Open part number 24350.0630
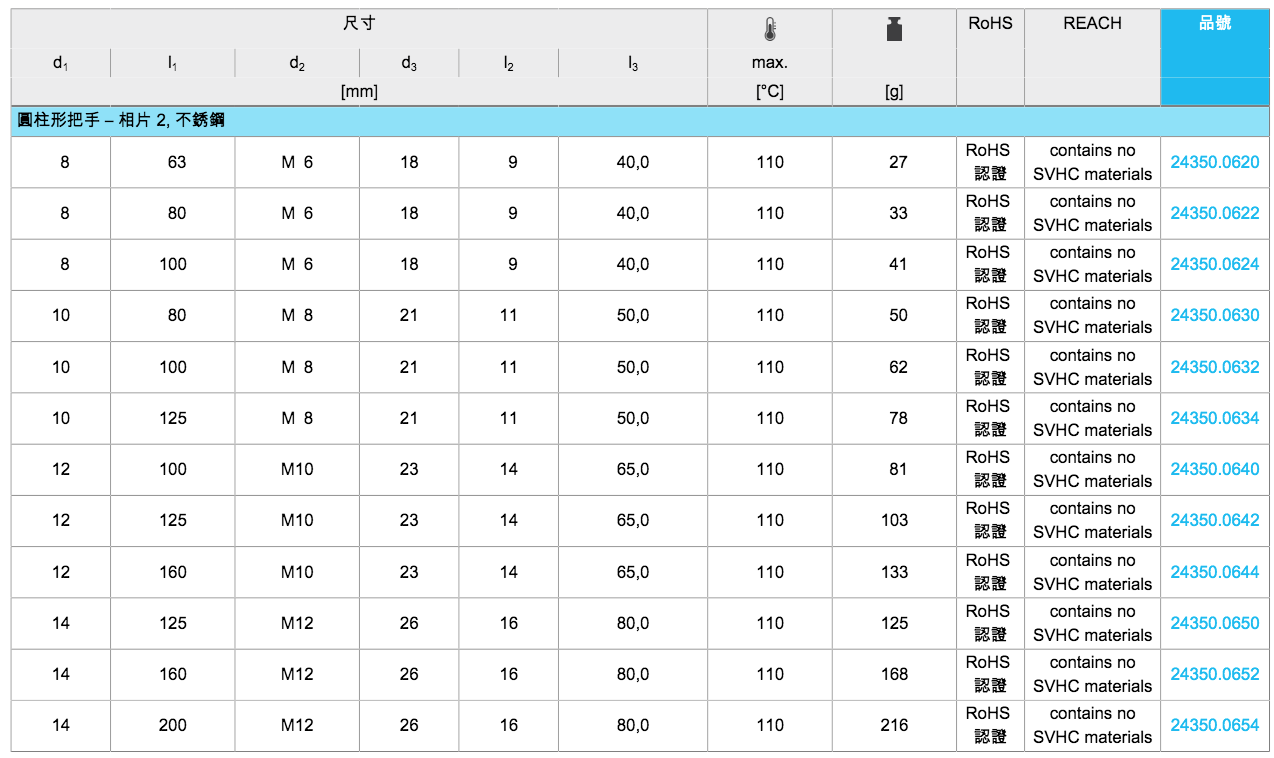Image resolution: width=1274 pixels, height=758 pixels. (1214, 315)
